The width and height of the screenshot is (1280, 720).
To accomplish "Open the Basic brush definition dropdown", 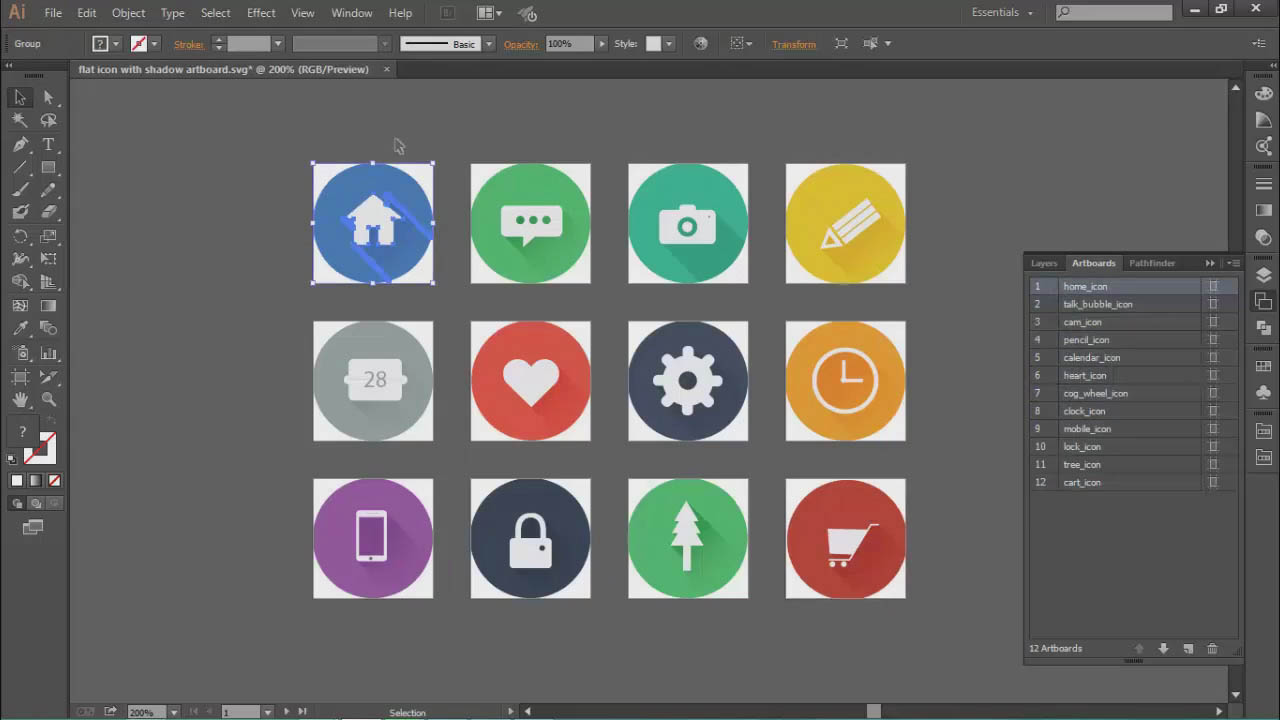I will (489, 44).
